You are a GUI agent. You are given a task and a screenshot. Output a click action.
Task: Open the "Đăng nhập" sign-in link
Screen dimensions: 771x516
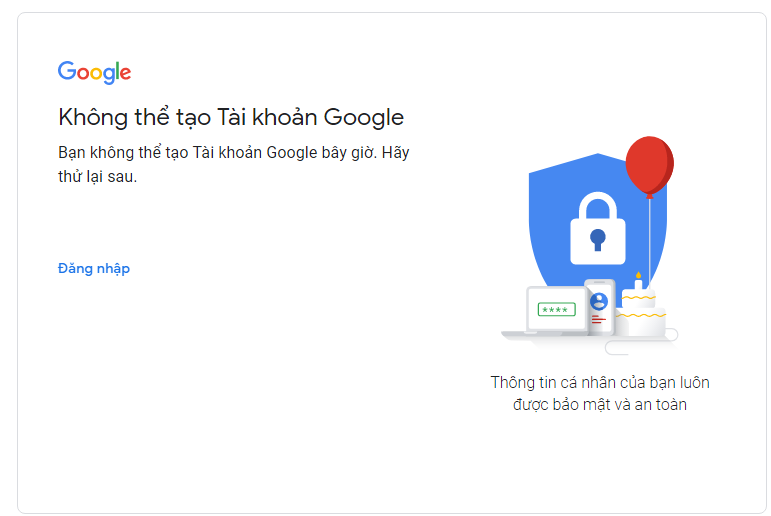[94, 268]
